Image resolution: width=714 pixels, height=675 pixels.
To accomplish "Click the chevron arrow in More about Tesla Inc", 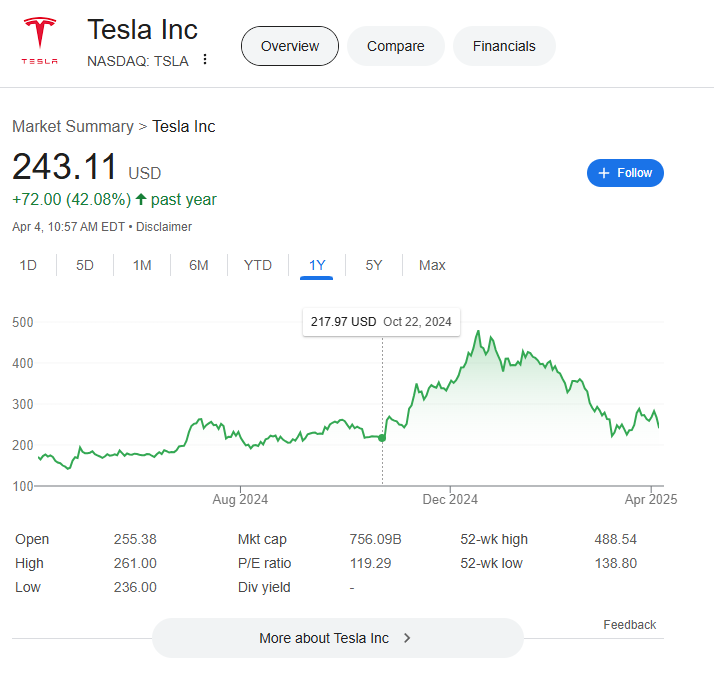I will (407, 638).
